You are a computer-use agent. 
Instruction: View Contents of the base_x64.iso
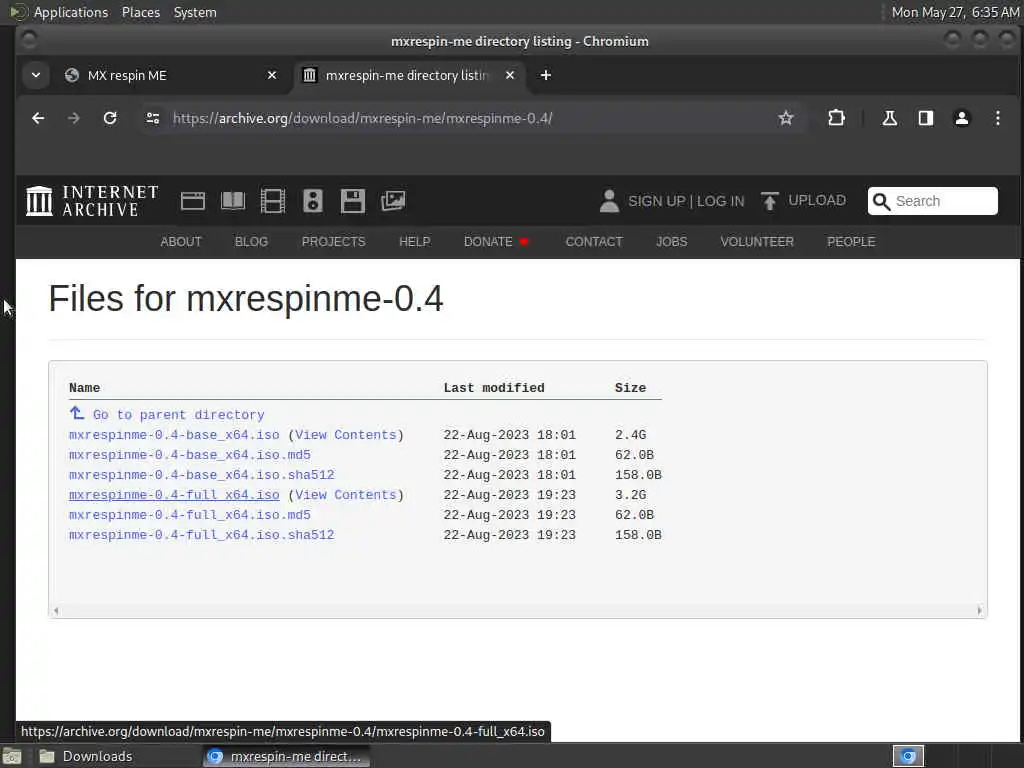point(345,435)
